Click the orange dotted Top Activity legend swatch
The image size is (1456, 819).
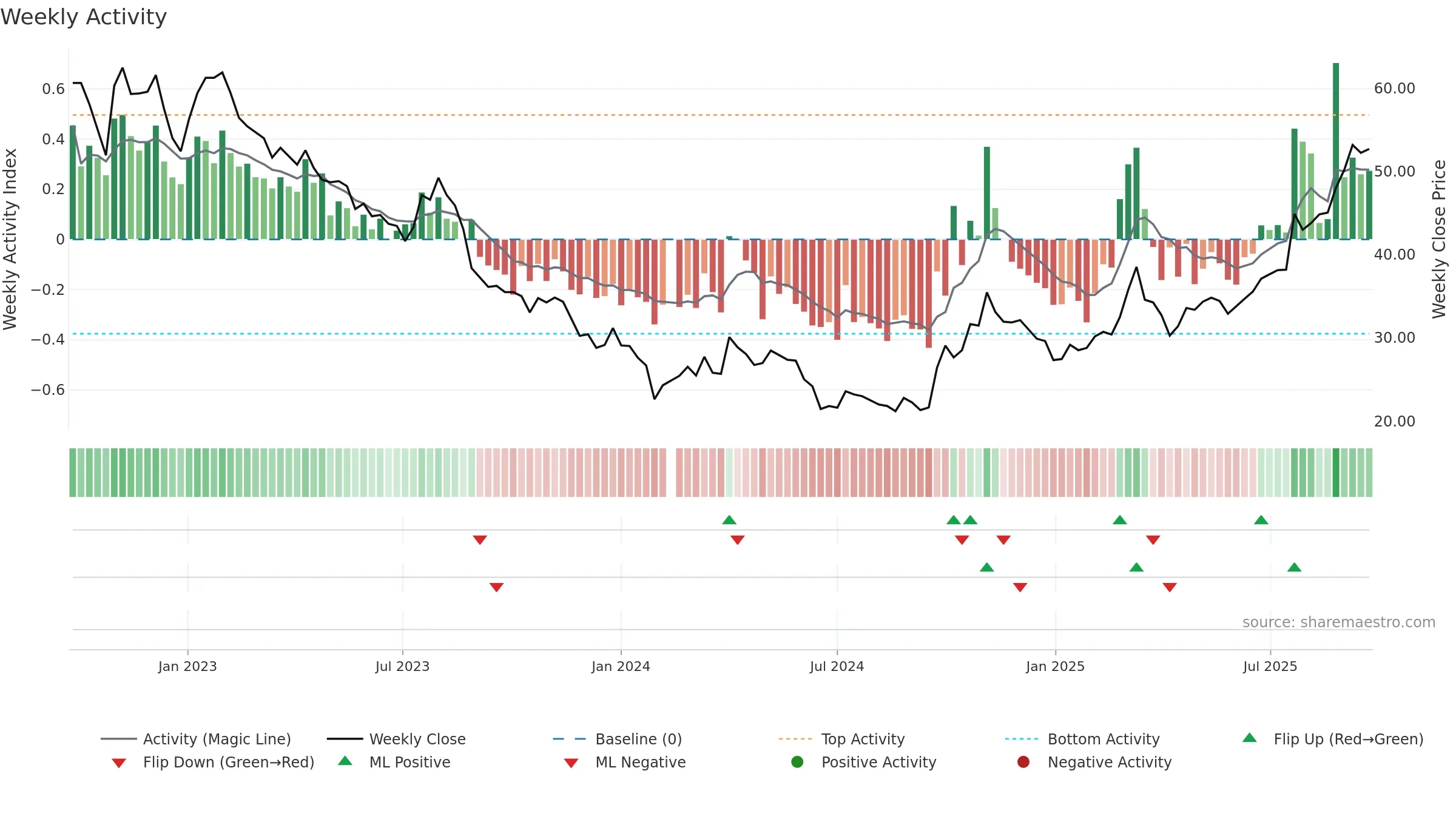795,739
